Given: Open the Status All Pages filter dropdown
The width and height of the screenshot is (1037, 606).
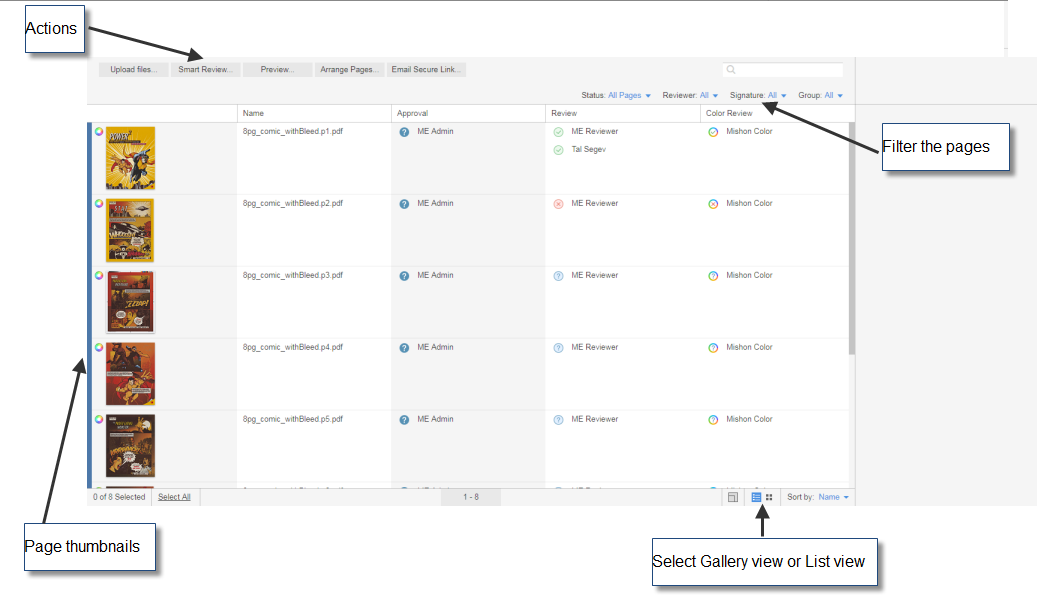Looking at the screenshot, I should click(630, 96).
